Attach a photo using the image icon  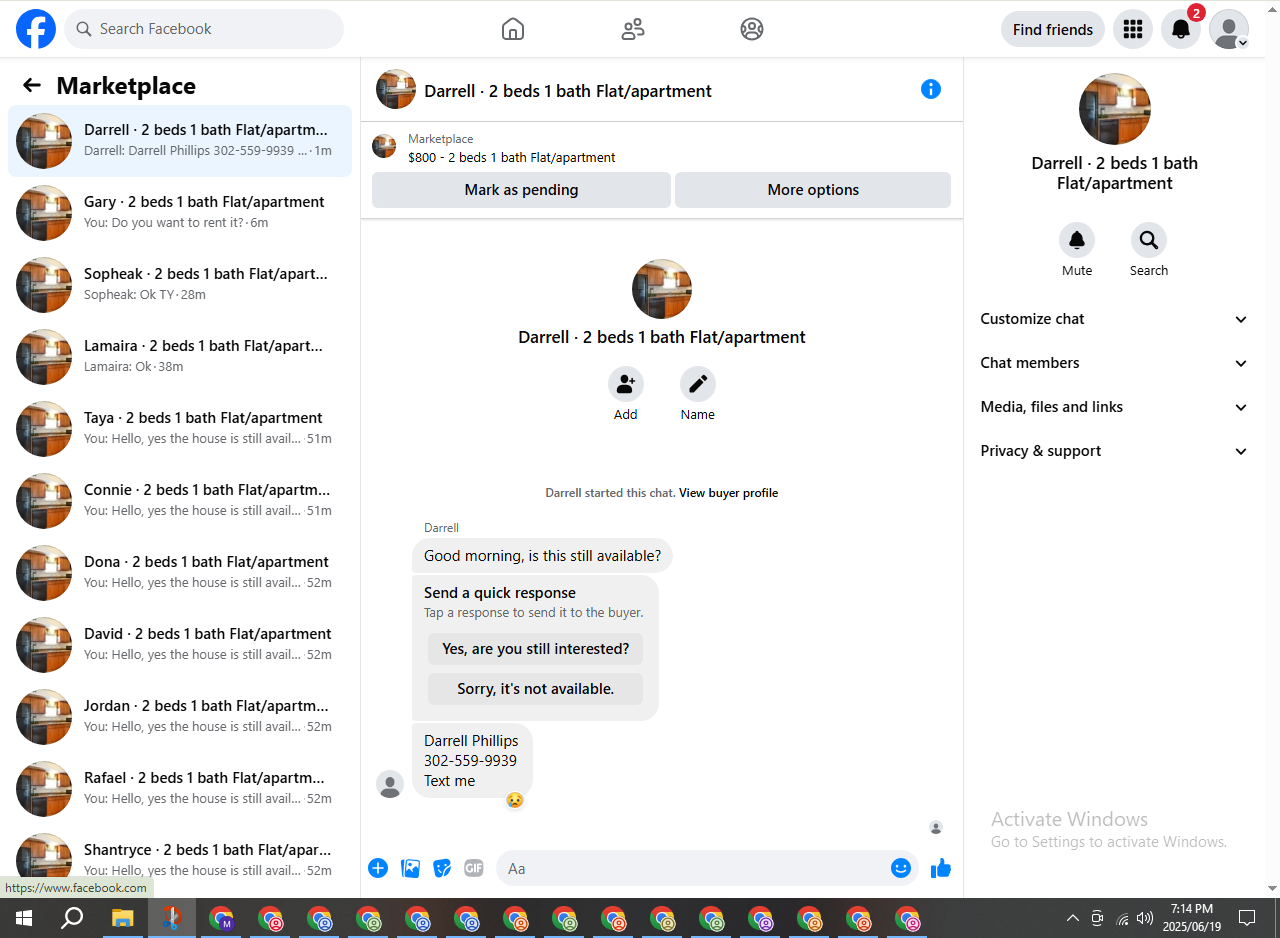(x=410, y=868)
